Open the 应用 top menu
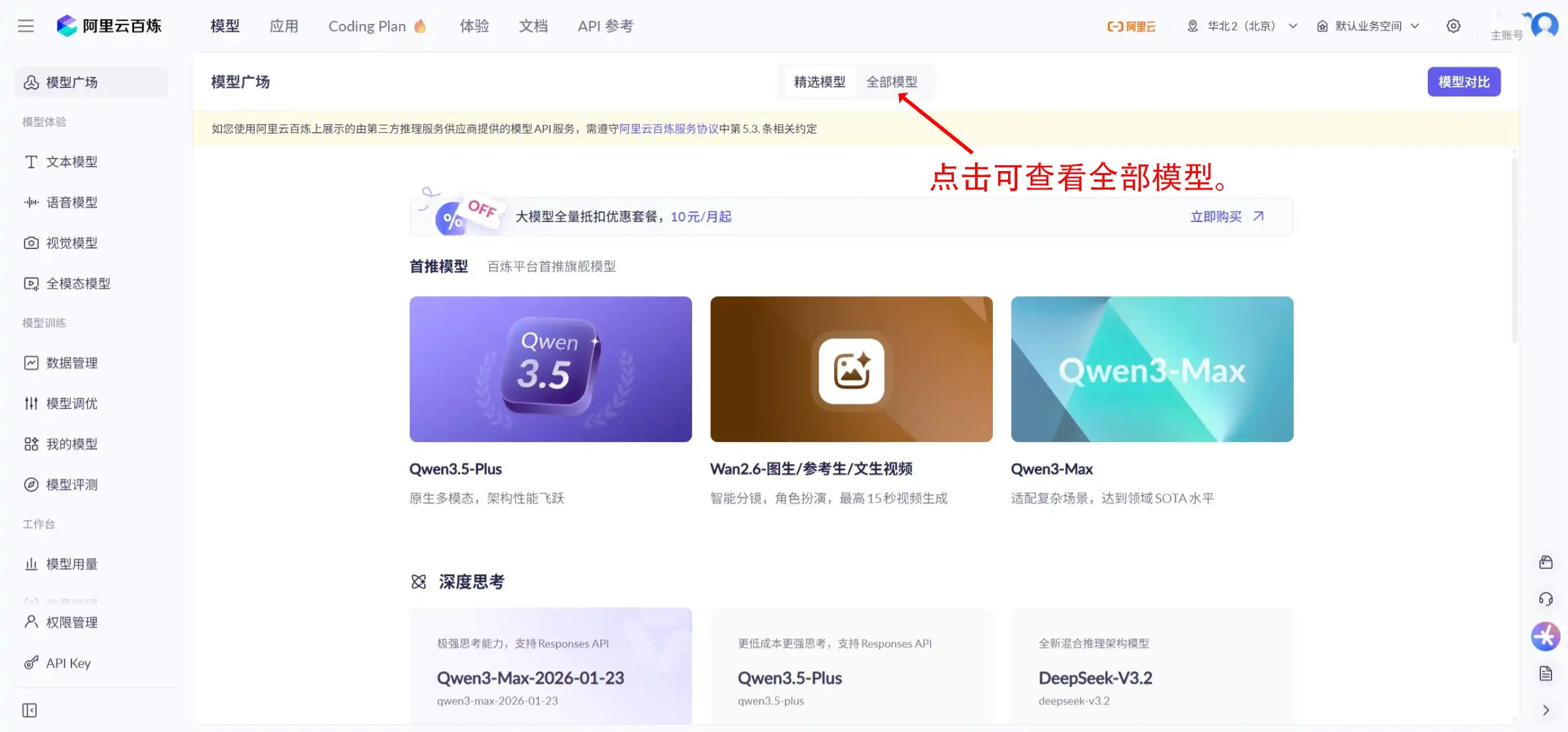The image size is (1568, 732). (x=284, y=26)
